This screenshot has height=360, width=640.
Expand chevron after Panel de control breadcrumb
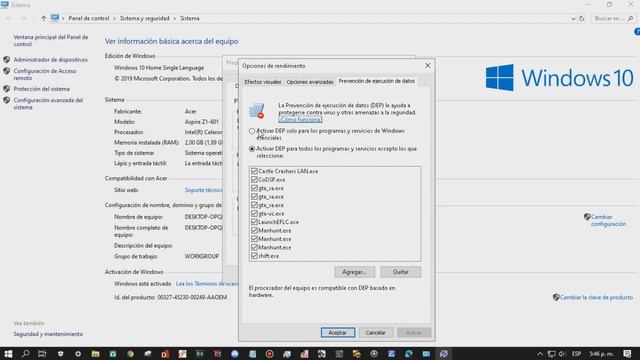tap(115, 18)
